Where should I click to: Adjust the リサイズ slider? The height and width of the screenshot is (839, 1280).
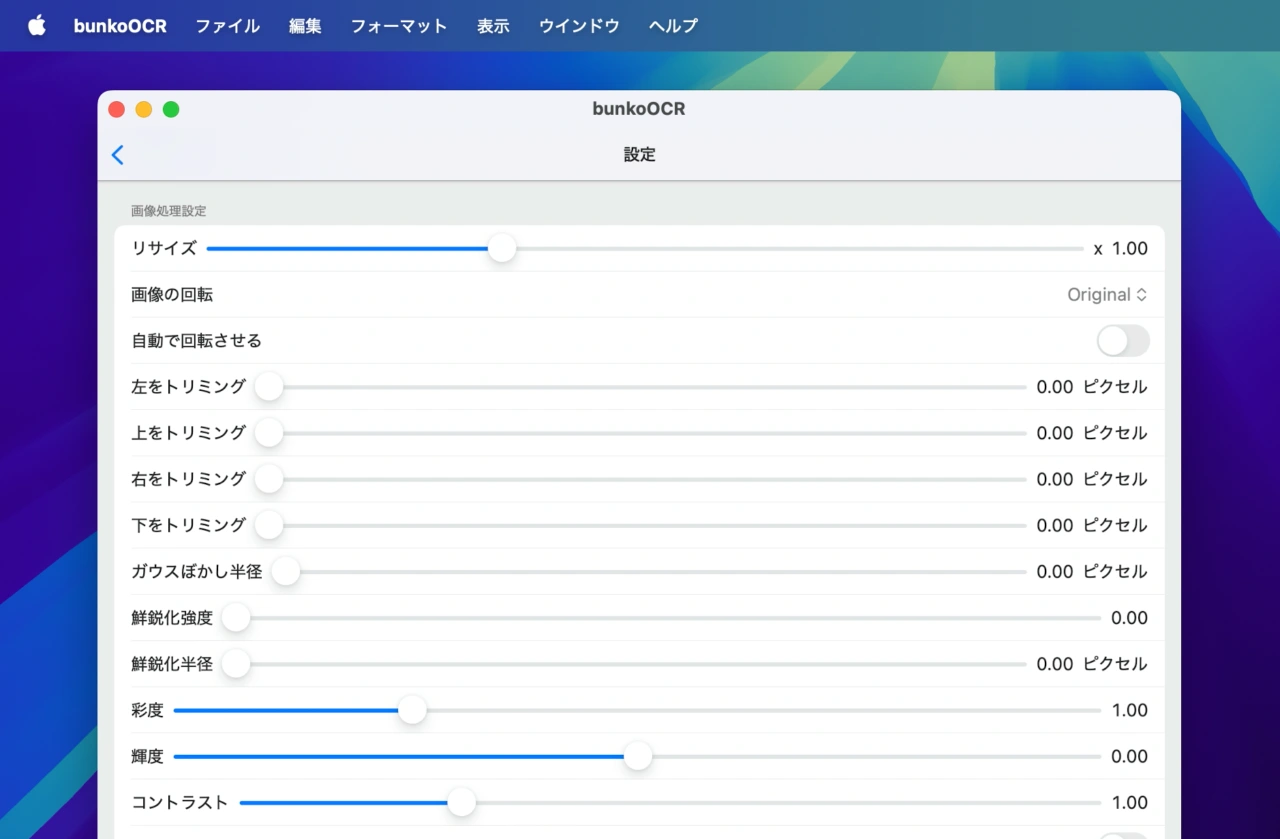tap(501, 248)
